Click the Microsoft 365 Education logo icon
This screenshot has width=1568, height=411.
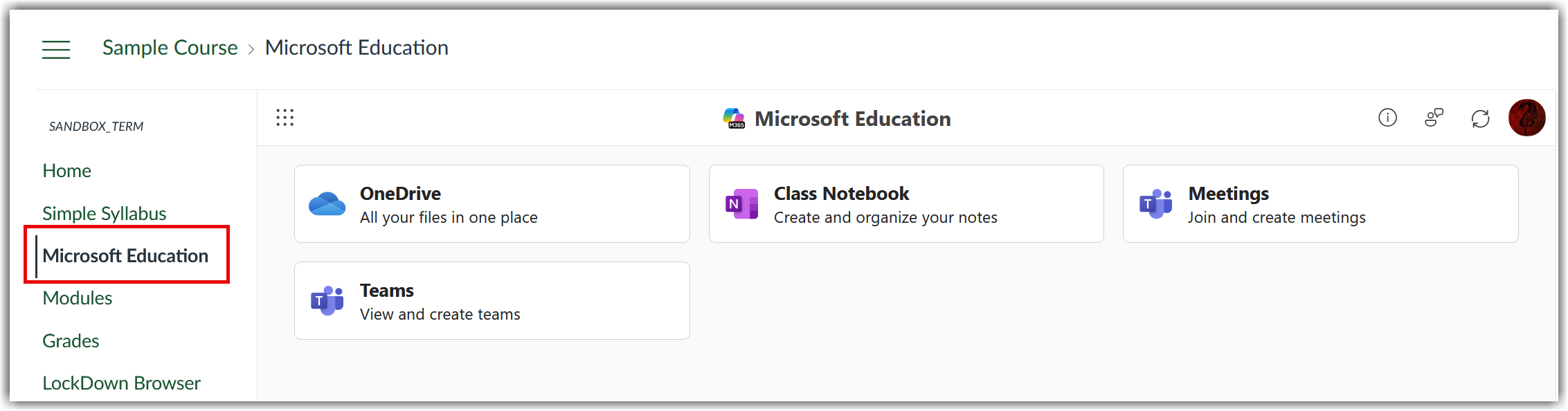pos(735,118)
